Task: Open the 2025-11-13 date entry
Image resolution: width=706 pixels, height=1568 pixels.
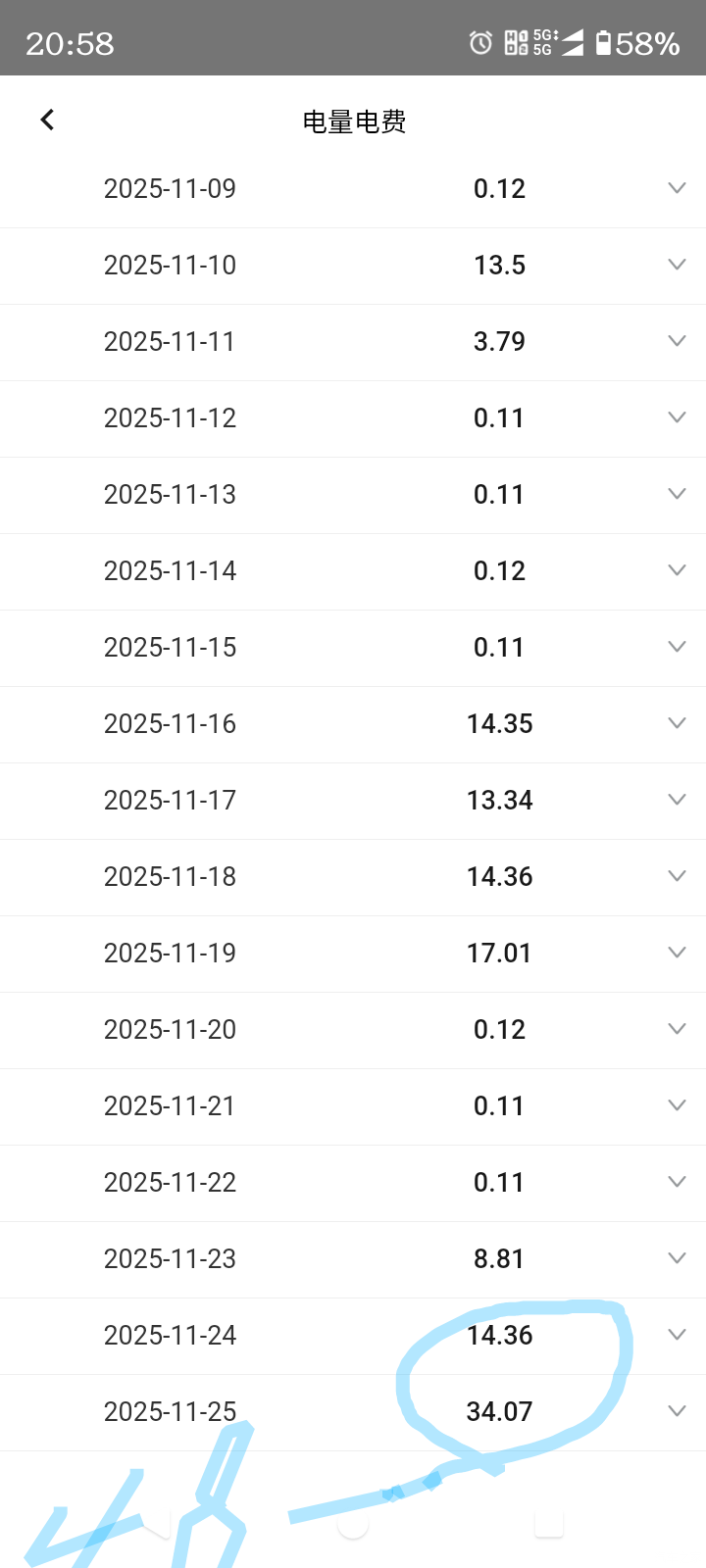Action: click(x=170, y=495)
